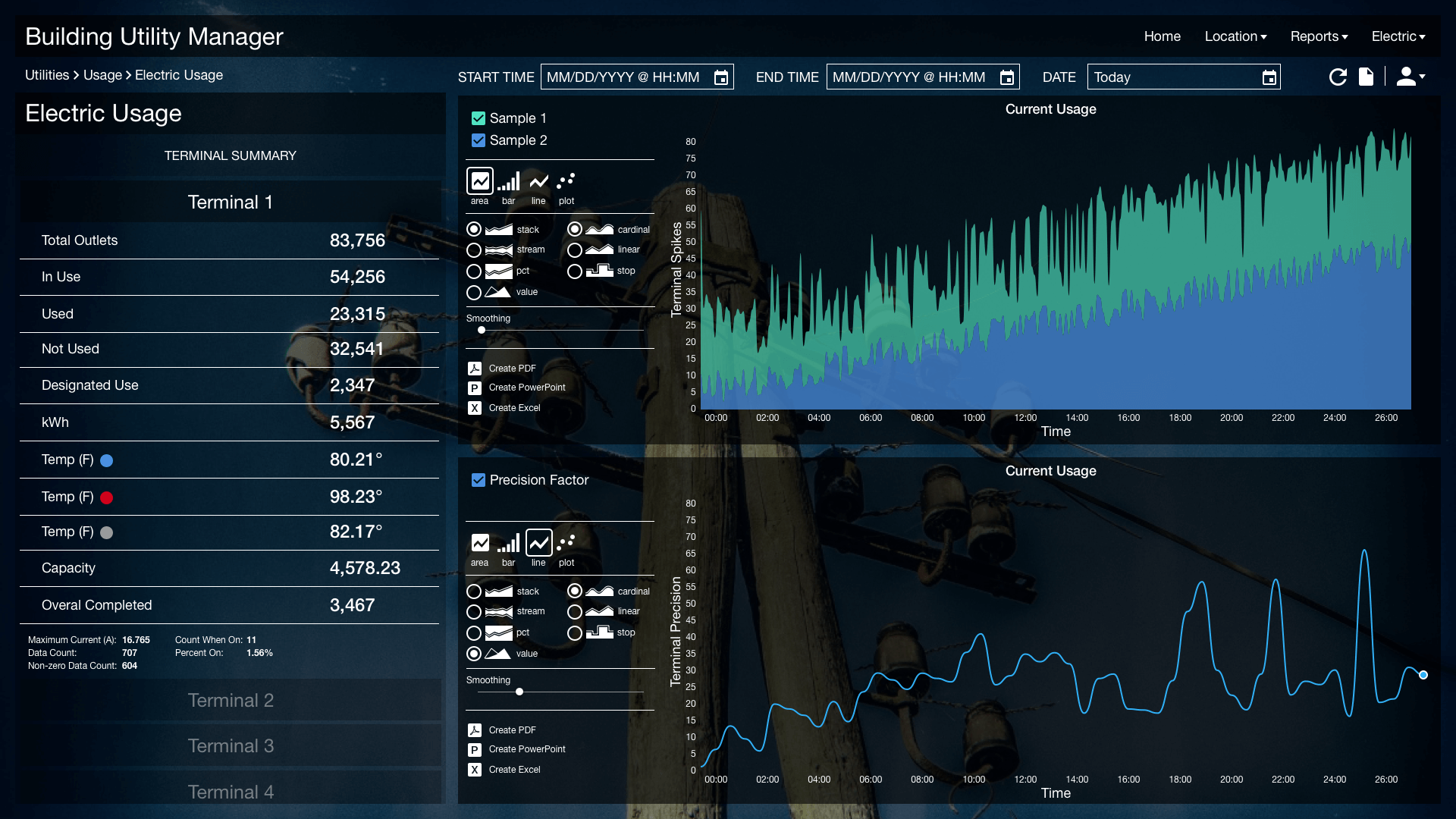
Task: Go to Home in navigation
Action: tap(1162, 36)
